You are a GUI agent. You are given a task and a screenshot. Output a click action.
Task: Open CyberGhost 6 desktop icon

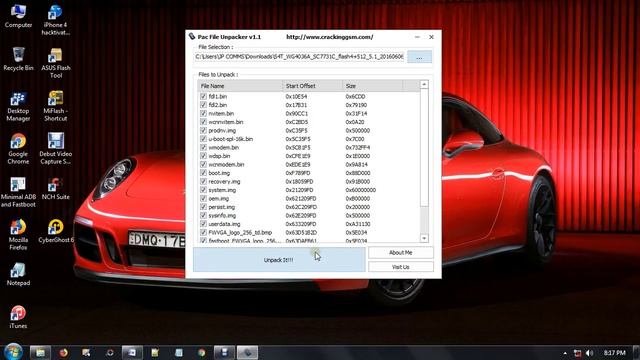click(56, 231)
